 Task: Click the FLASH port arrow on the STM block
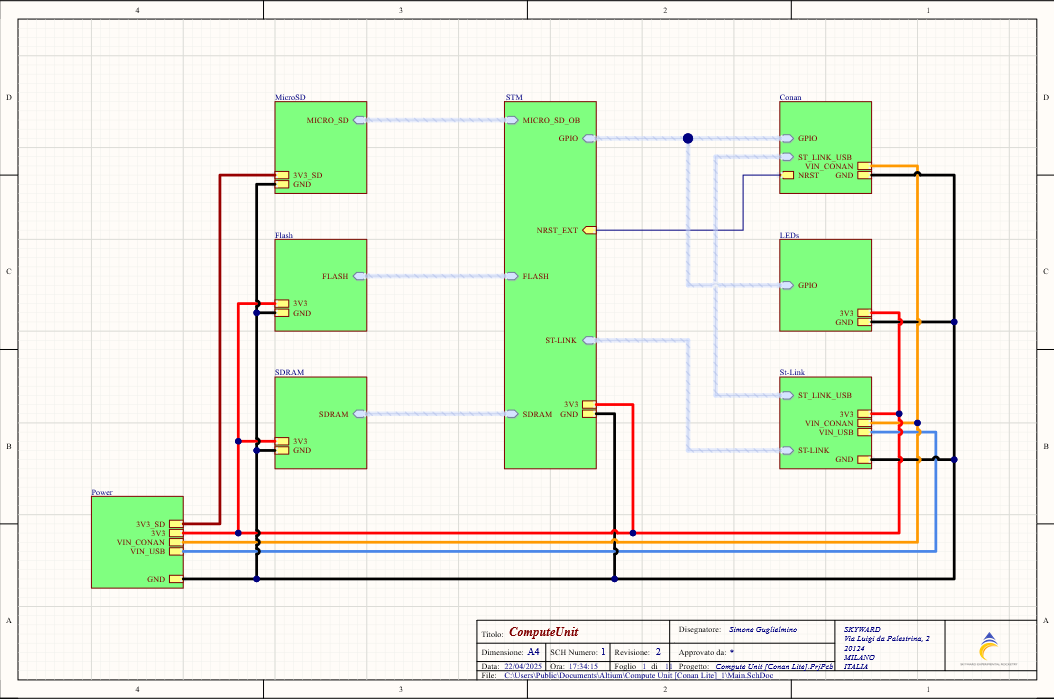pos(512,276)
